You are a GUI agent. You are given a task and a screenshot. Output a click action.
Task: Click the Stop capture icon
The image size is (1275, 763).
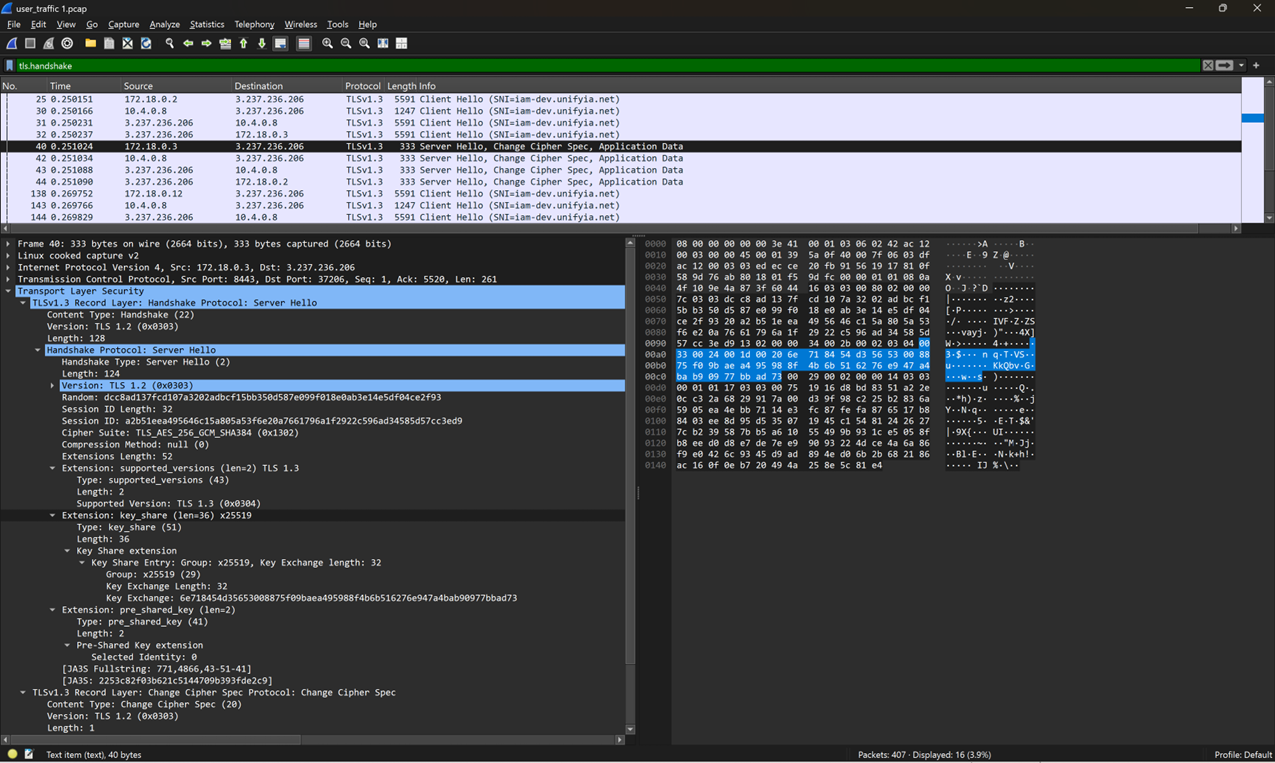coord(29,43)
